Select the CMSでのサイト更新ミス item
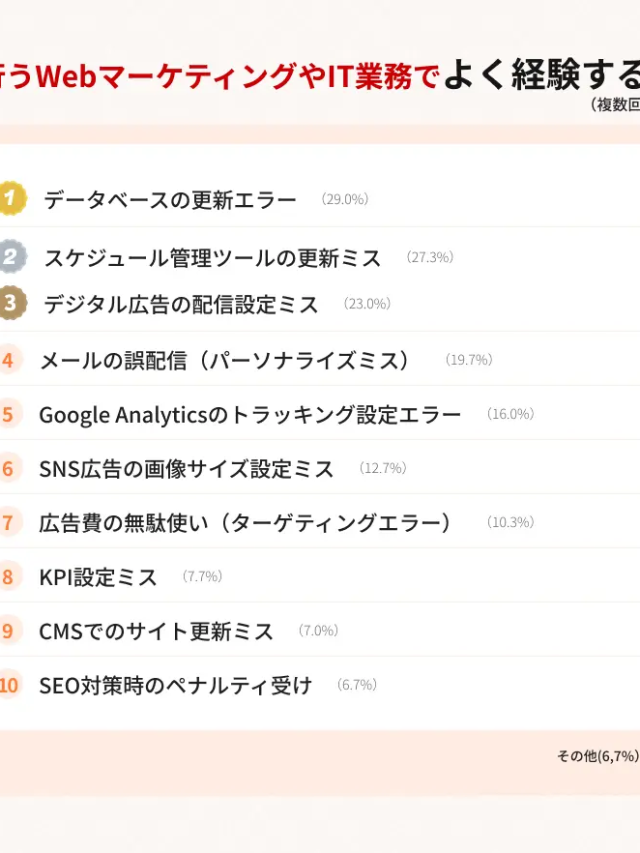The image size is (640, 853). pyautogui.click(x=156, y=631)
